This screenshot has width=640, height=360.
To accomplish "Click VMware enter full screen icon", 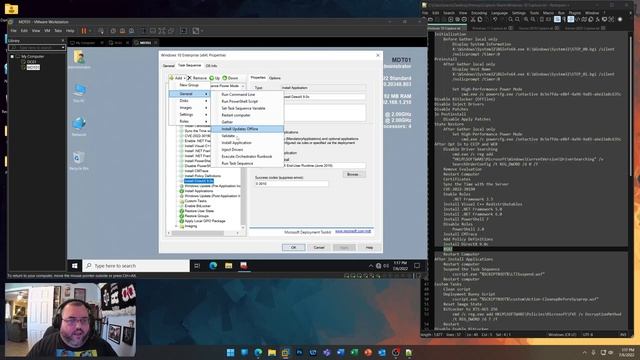I will pos(162,31).
